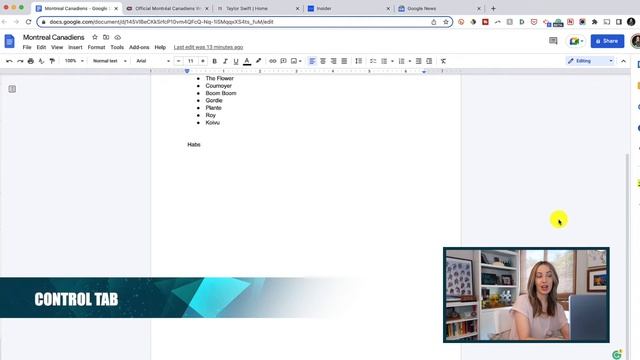
Task: Click the blue Share button
Action: point(607,41)
